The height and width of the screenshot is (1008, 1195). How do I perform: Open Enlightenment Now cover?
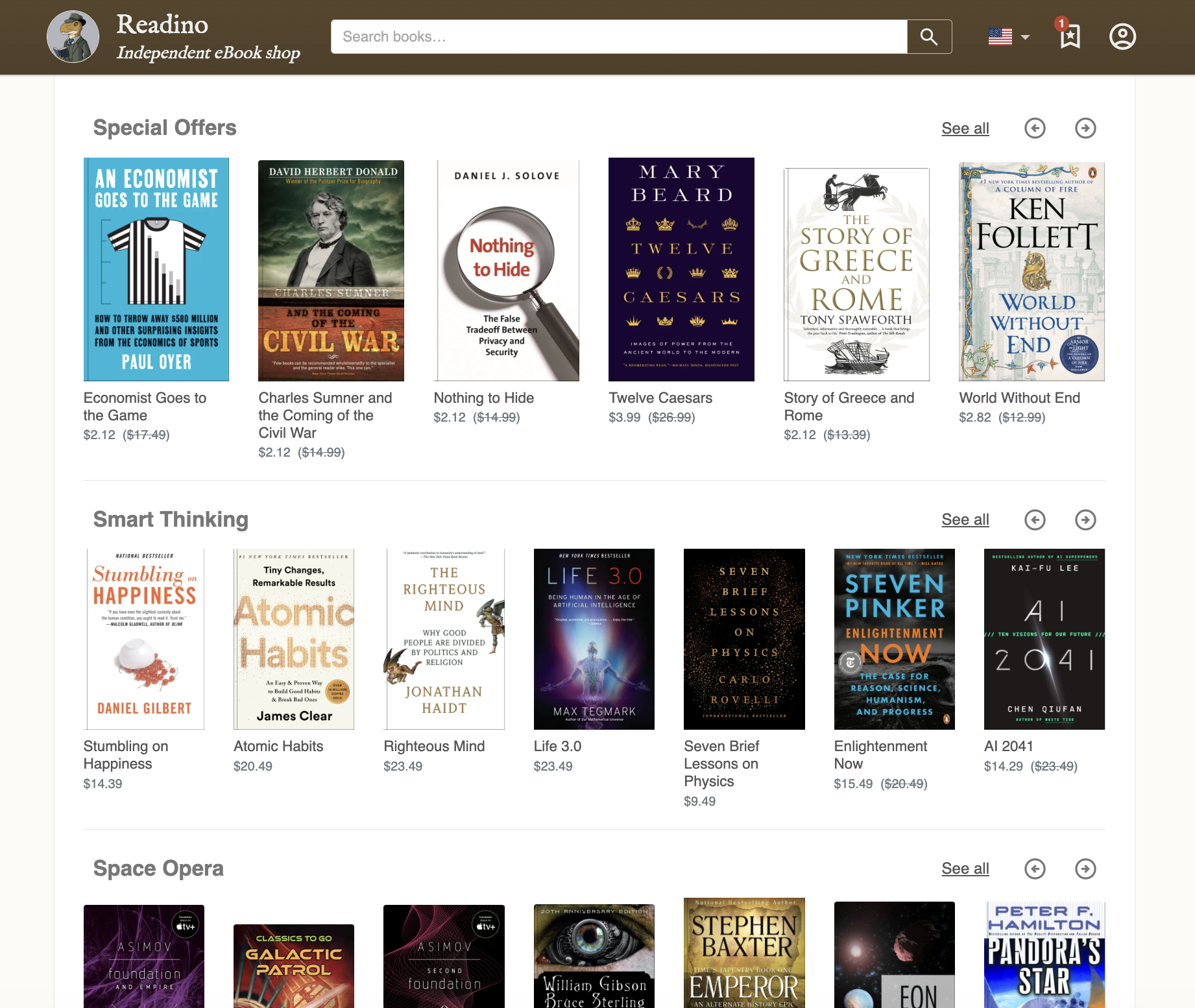coord(895,639)
